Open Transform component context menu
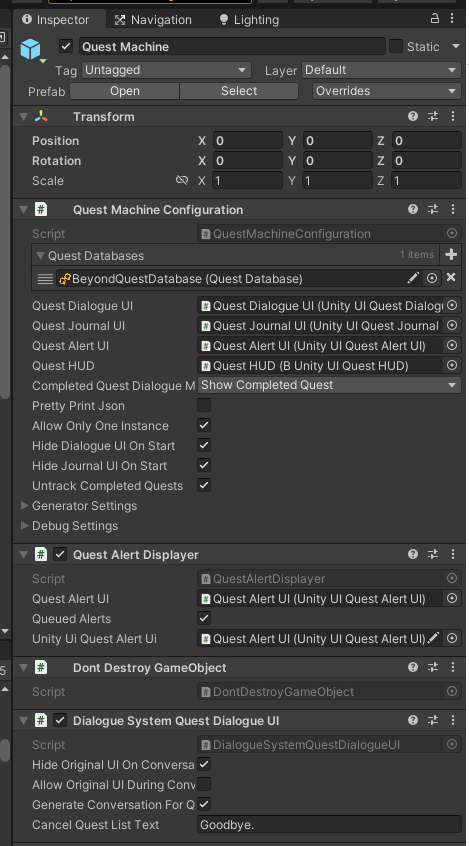469x846 pixels. click(x=453, y=116)
